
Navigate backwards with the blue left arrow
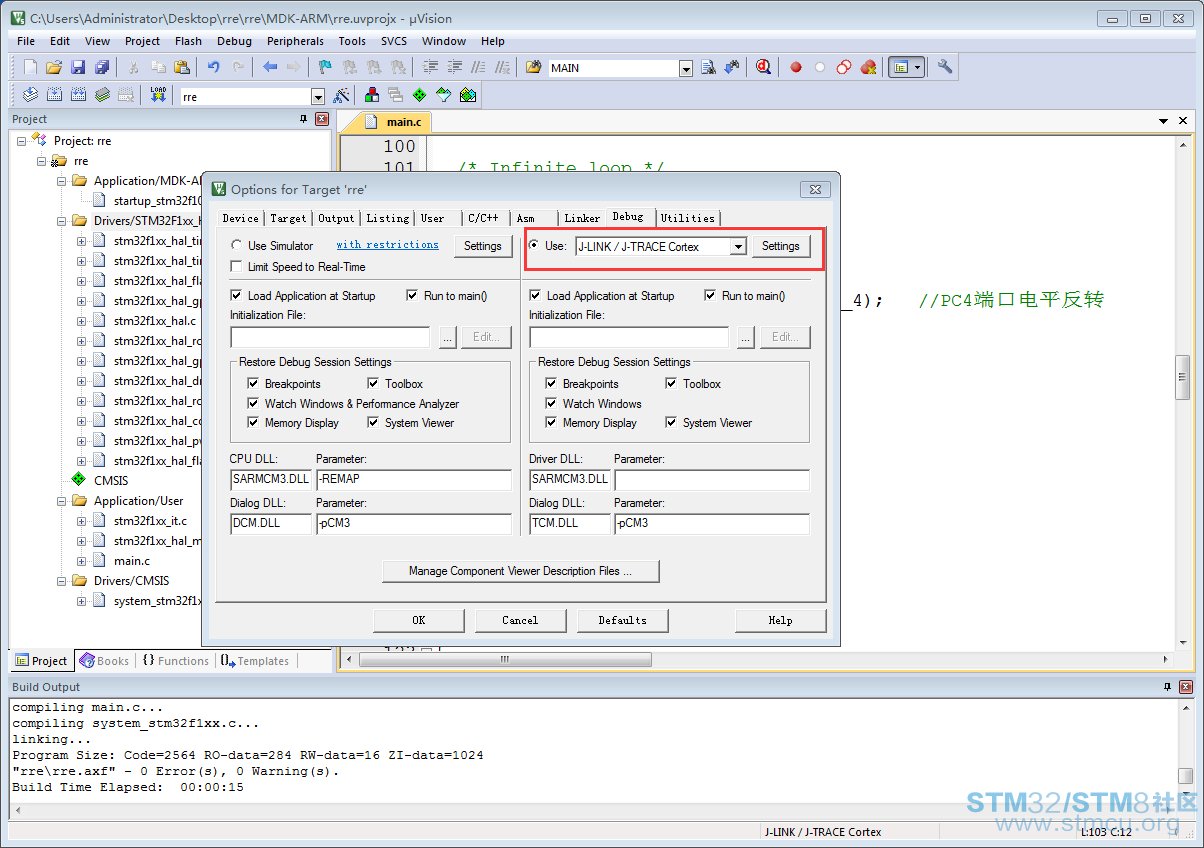pos(270,67)
